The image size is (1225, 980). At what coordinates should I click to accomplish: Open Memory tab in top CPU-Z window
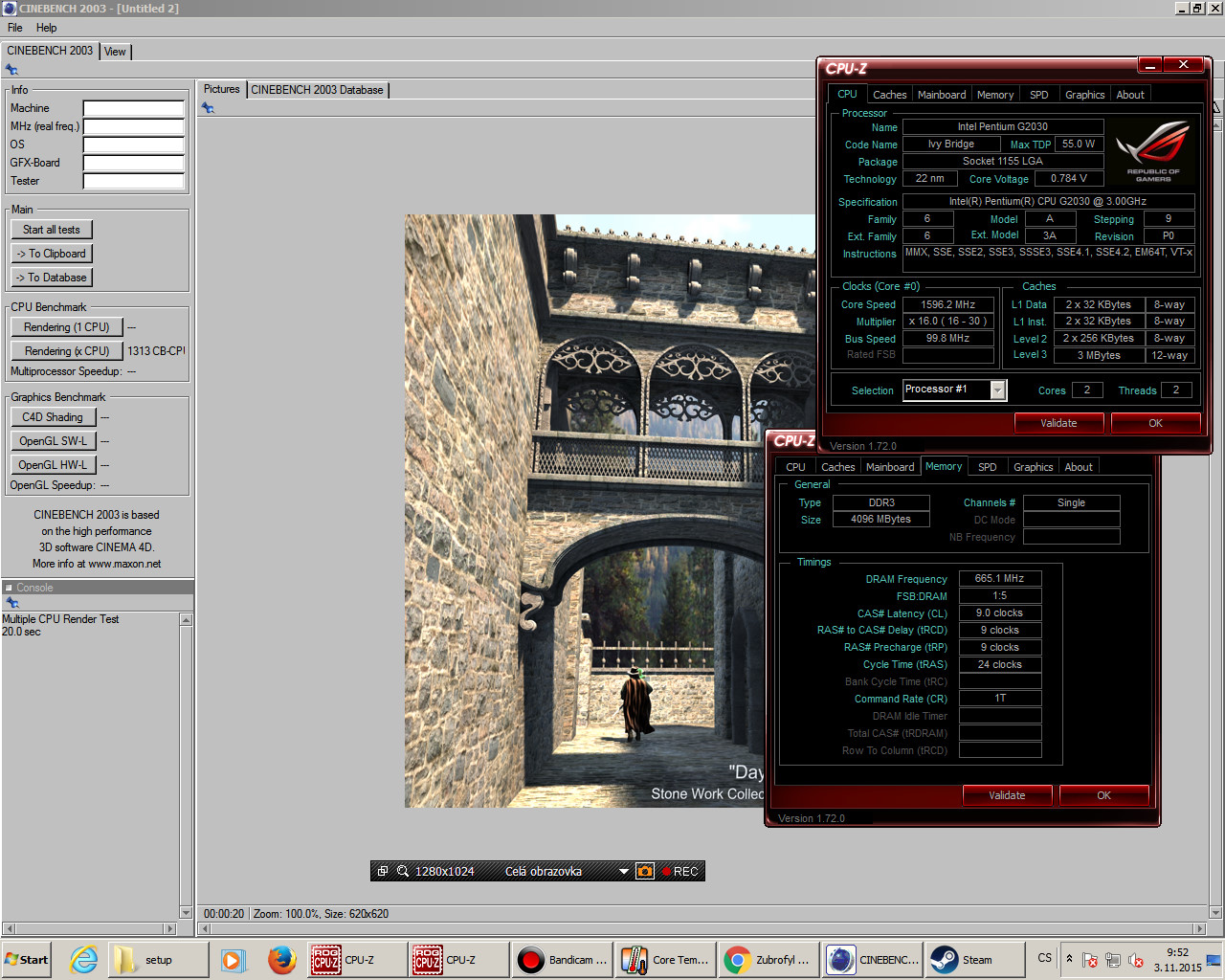coord(995,95)
